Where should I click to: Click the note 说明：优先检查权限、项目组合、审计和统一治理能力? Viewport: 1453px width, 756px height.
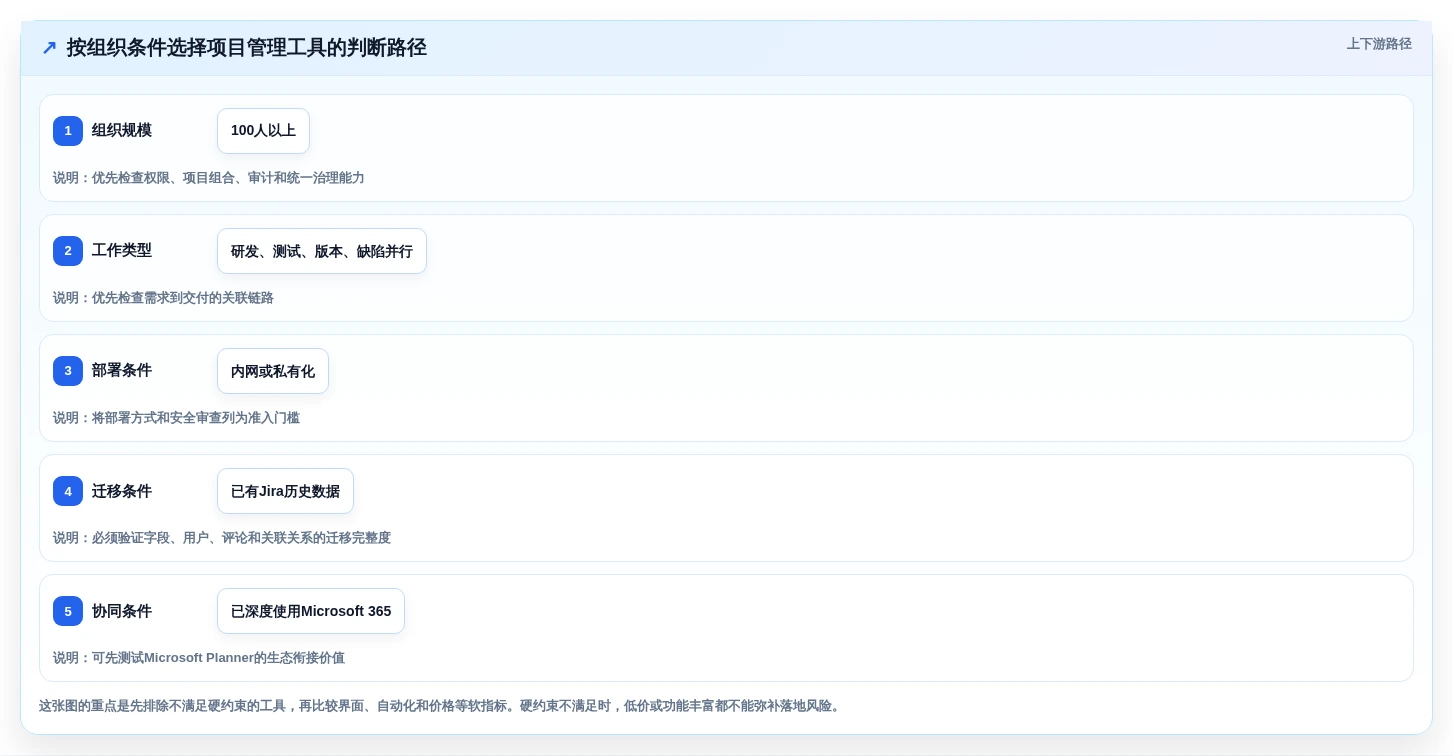pos(209,178)
